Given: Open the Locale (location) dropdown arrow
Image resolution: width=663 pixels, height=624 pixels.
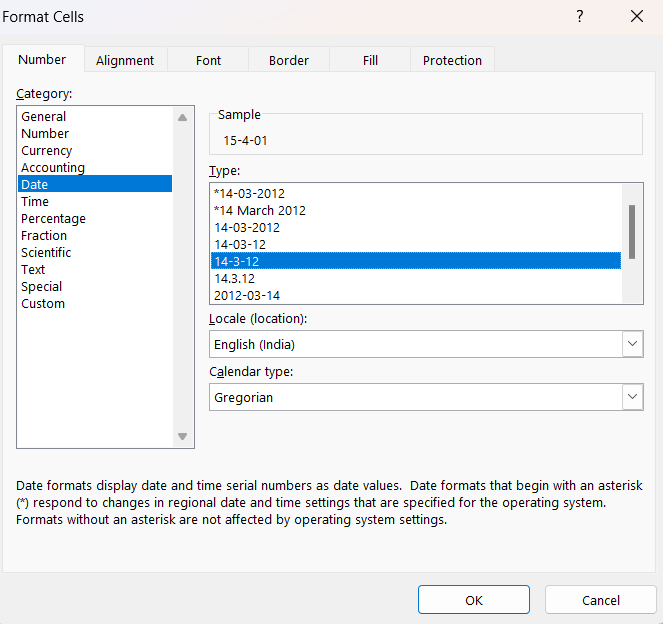Looking at the screenshot, I should 633,344.
